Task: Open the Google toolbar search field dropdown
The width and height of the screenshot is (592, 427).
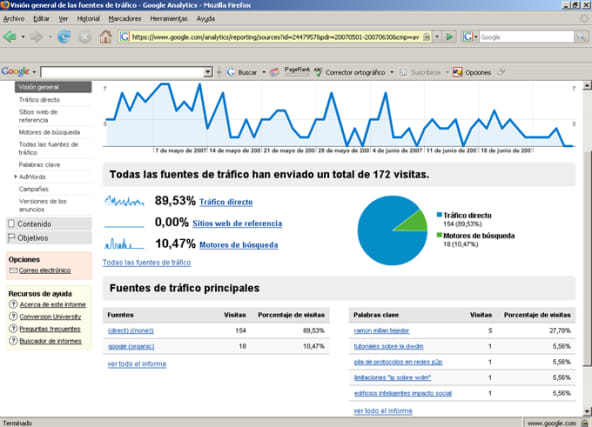Action: [208, 72]
